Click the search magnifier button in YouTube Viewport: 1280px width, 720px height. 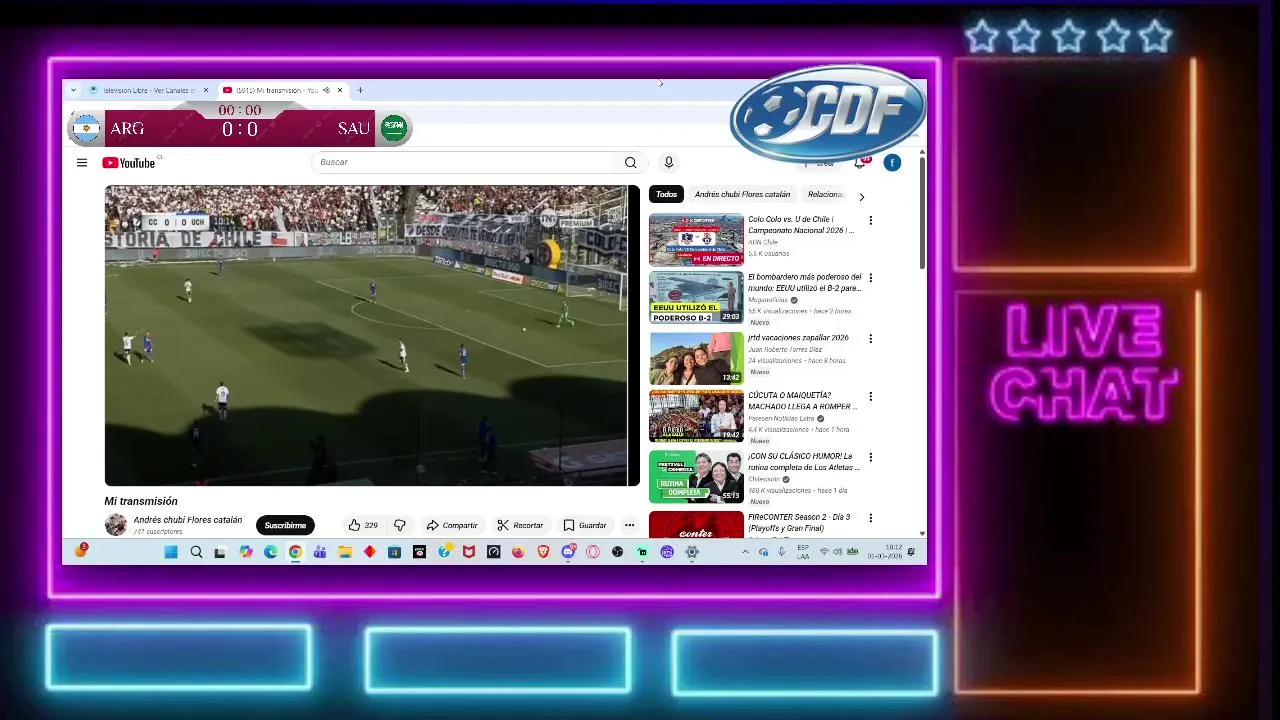pos(630,162)
